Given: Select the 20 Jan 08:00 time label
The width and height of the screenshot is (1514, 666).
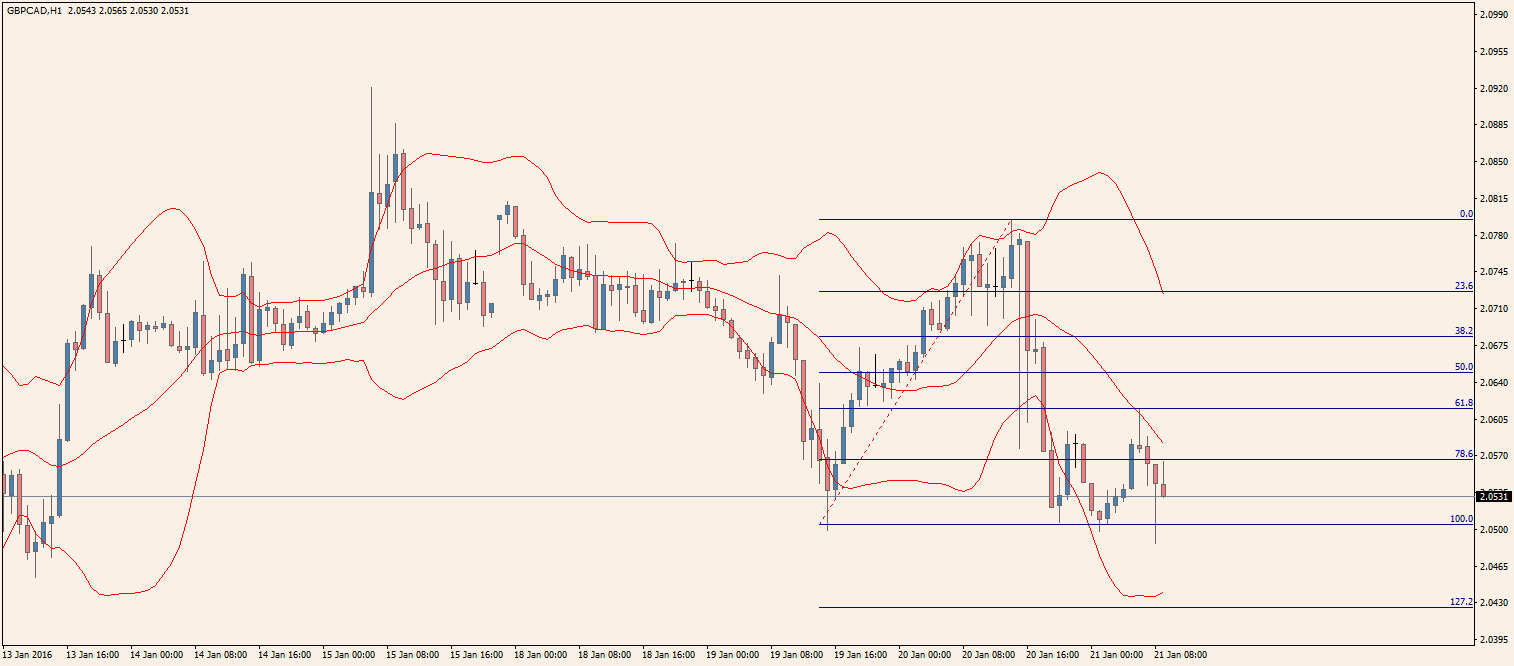Looking at the screenshot, I should 988,655.
